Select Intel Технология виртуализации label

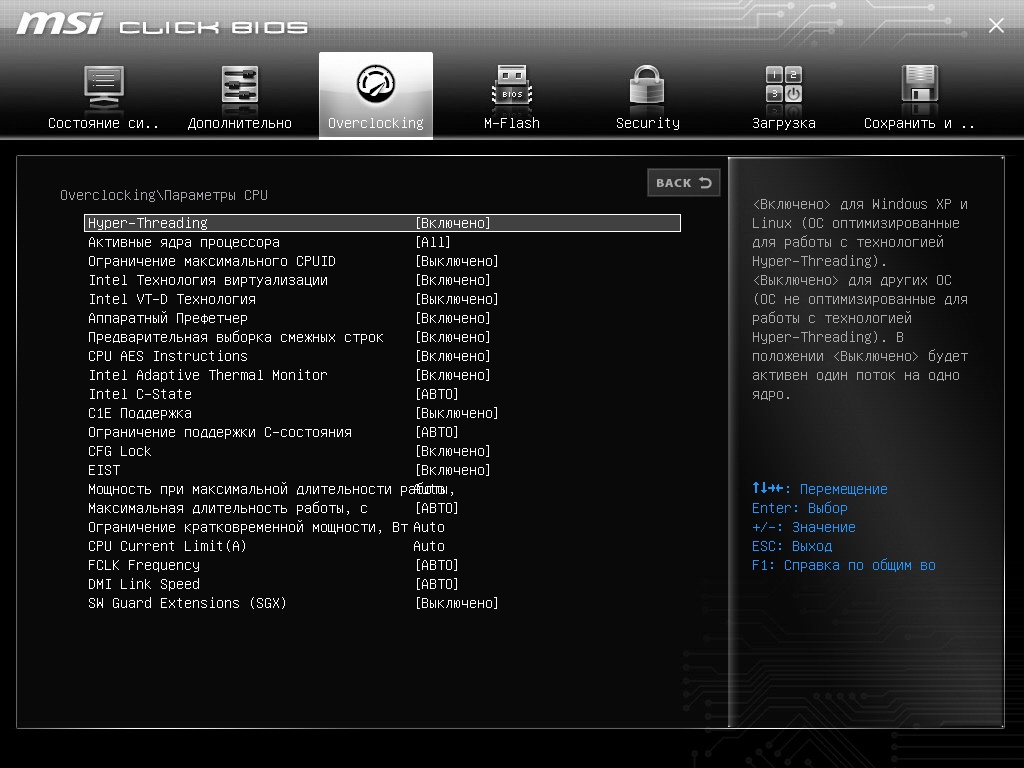click(x=208, y=280)
